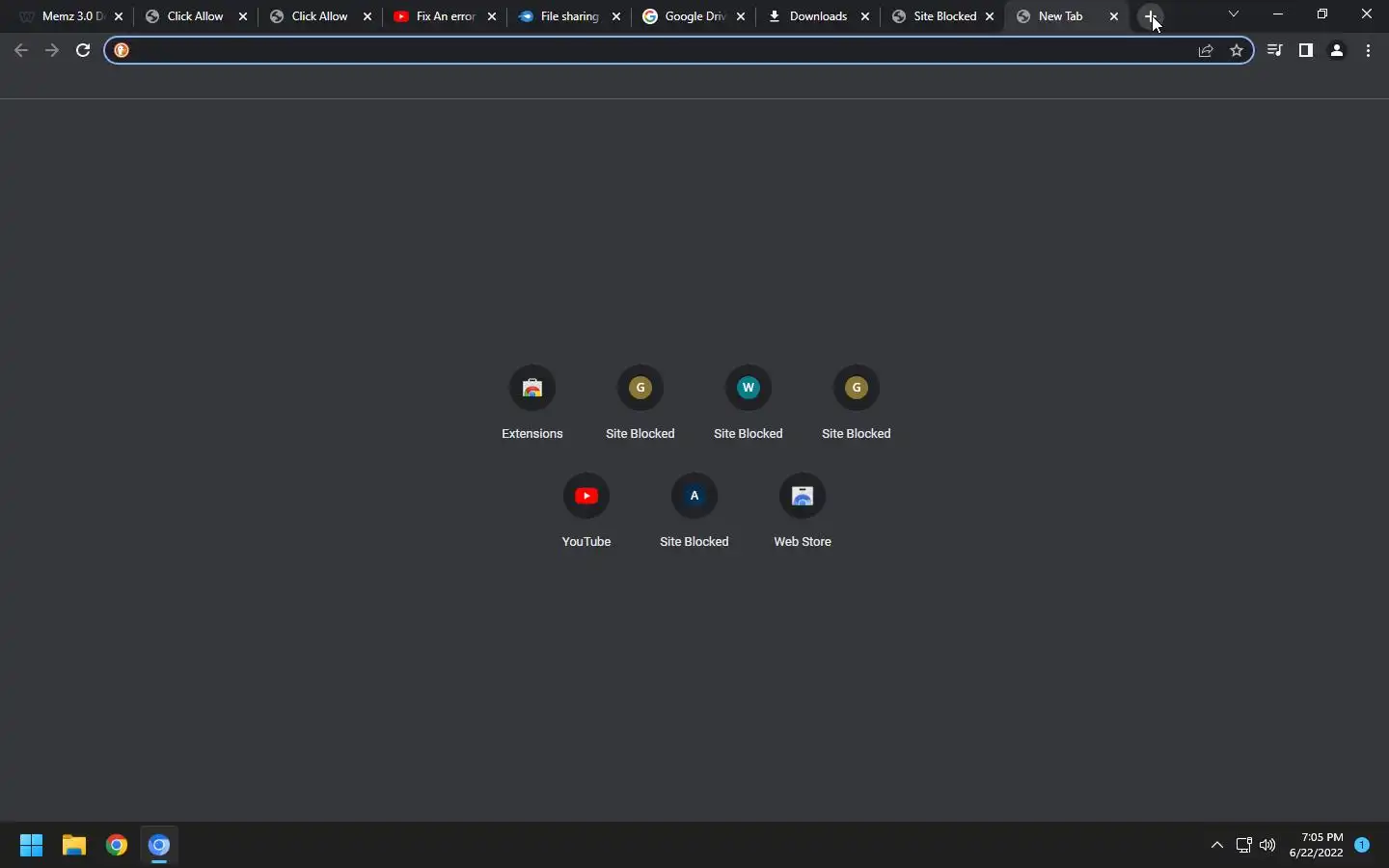Open the browser three-dot menu
The image size is (1389, 868).
[1370, 51]
